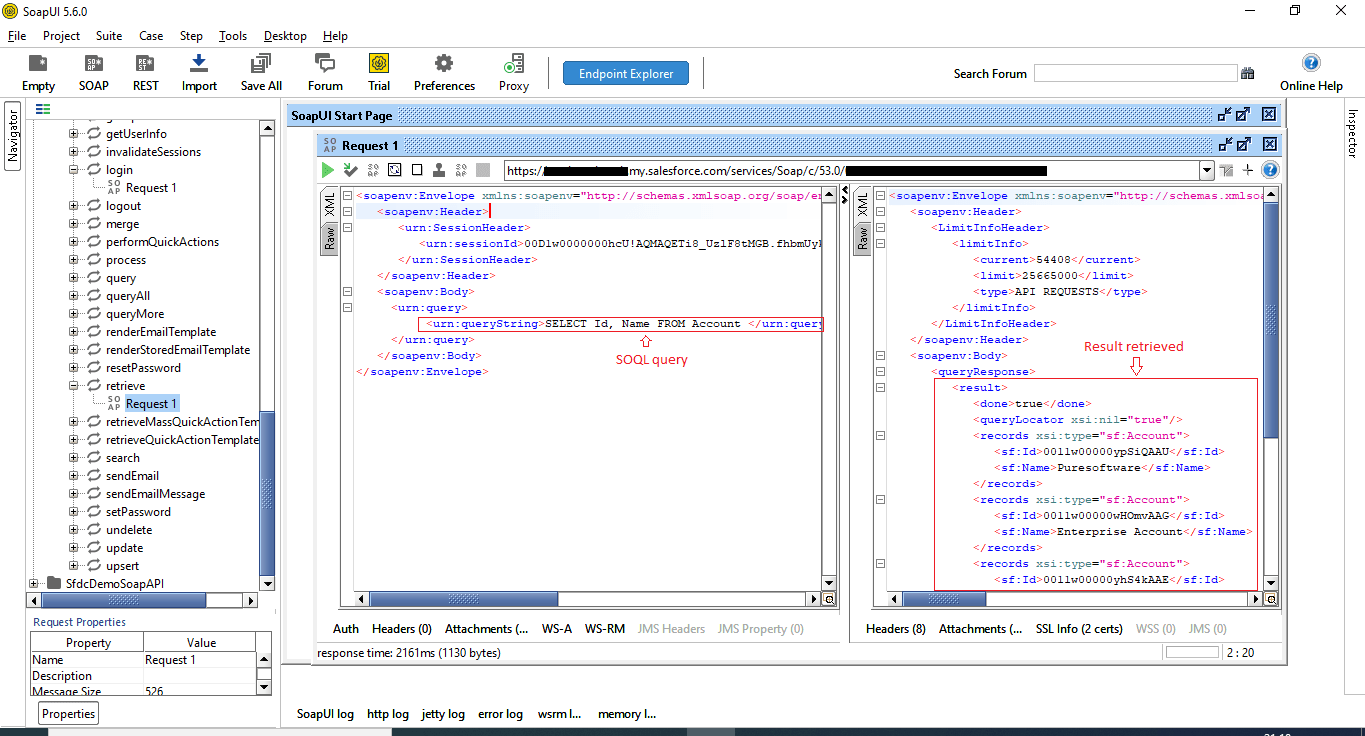Click the navigator tree view icon
The image size is (1365, 736).
tap(43, 109)
